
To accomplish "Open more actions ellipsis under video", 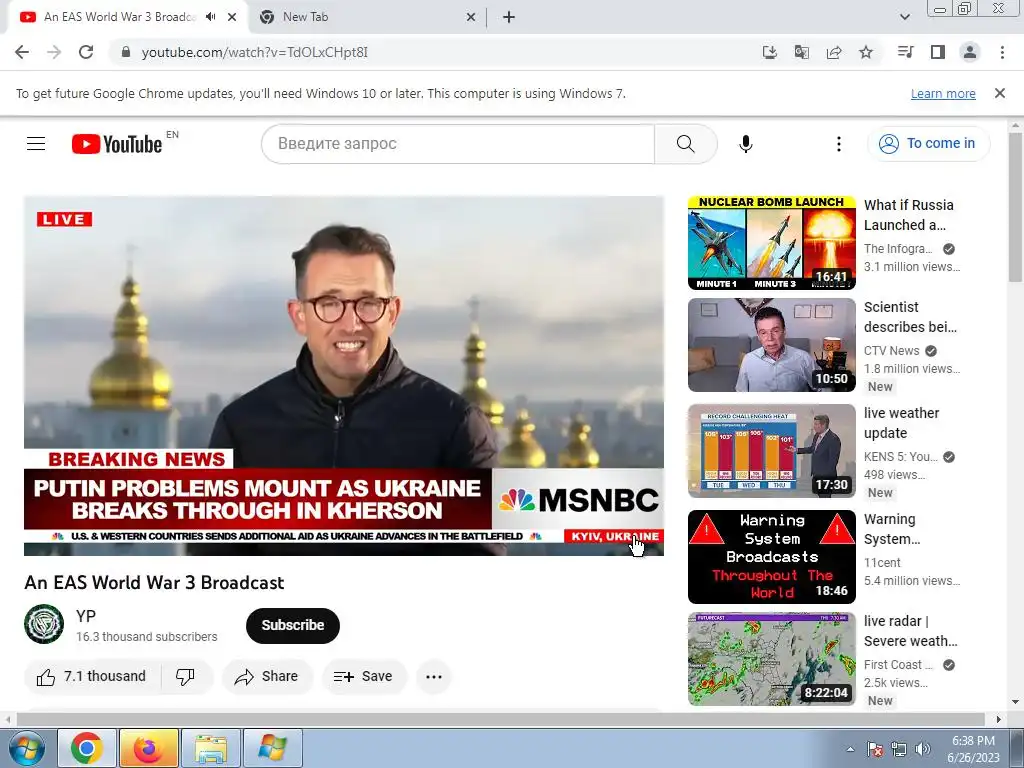I will click(434, 677).
